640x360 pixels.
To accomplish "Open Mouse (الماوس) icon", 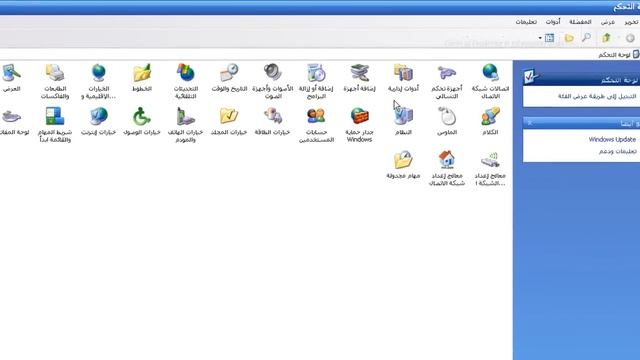I will point(447,116).
